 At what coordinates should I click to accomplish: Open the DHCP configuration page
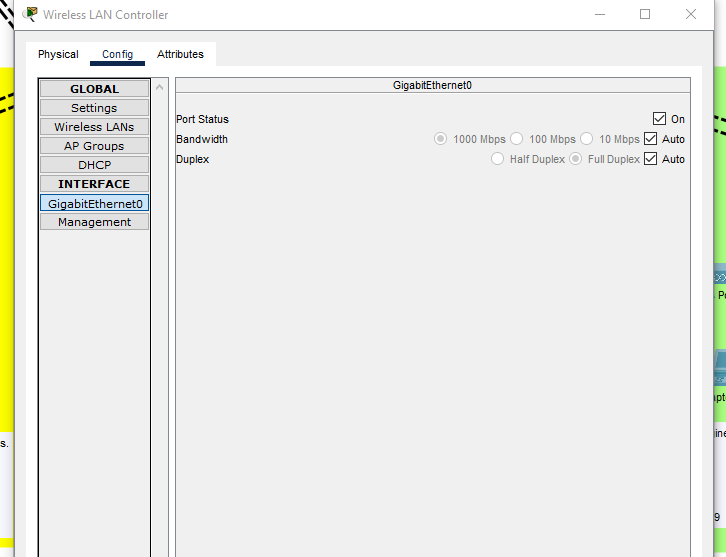pos(94,165)
